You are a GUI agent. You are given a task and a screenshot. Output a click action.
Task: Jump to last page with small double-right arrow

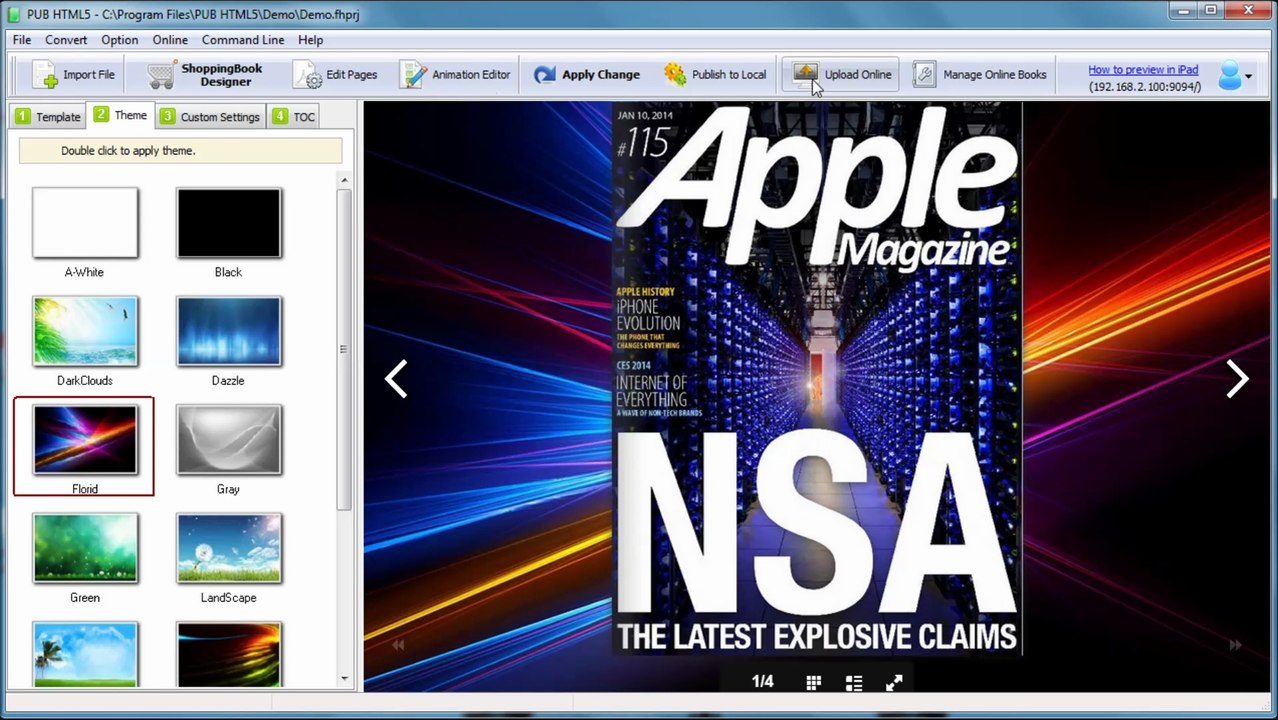[x=1236, y=646]
